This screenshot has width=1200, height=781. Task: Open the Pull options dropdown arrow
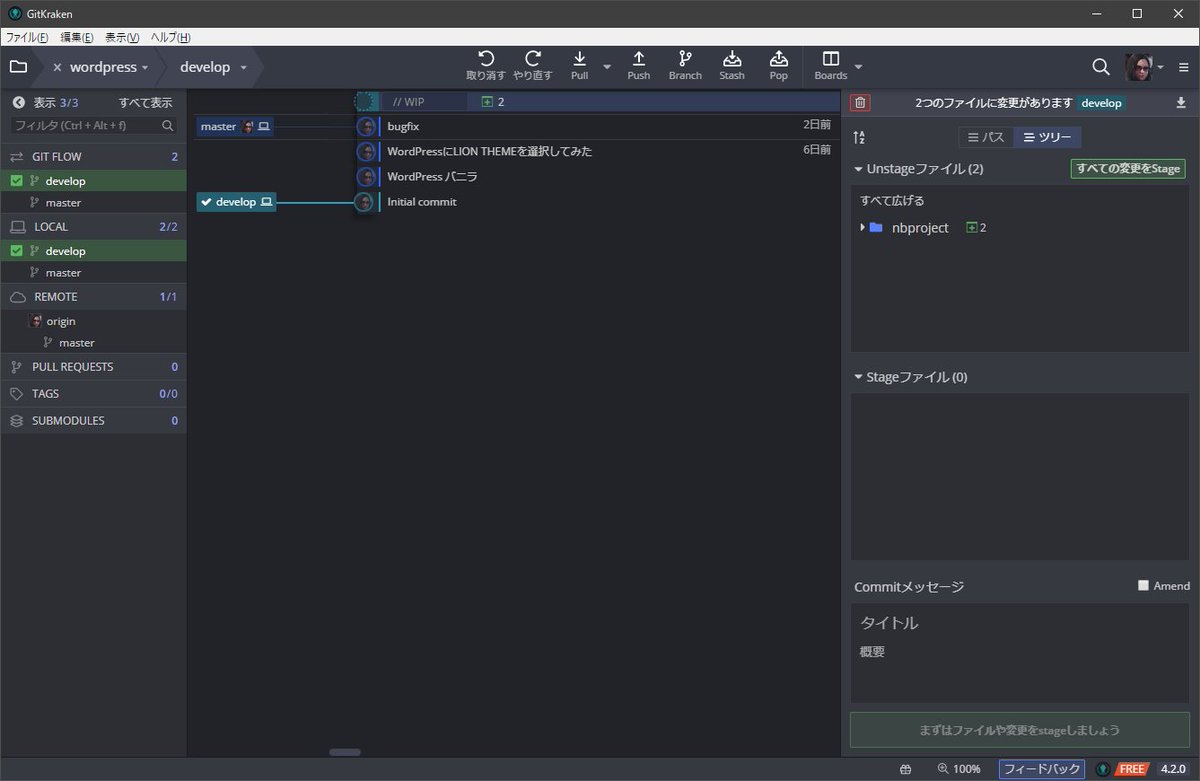click(x=607, y=67)
